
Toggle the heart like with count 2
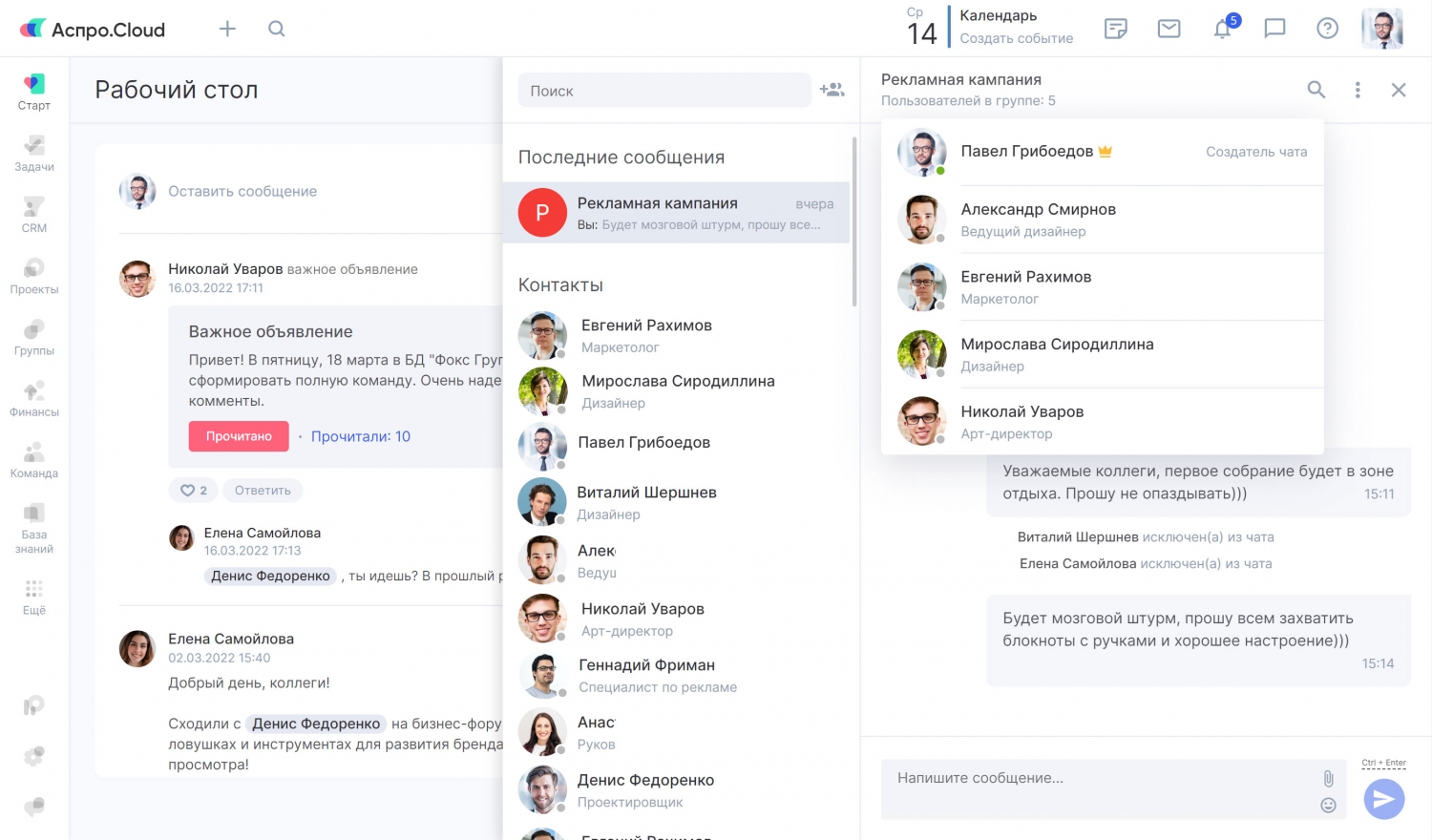[x=194, y=491]
